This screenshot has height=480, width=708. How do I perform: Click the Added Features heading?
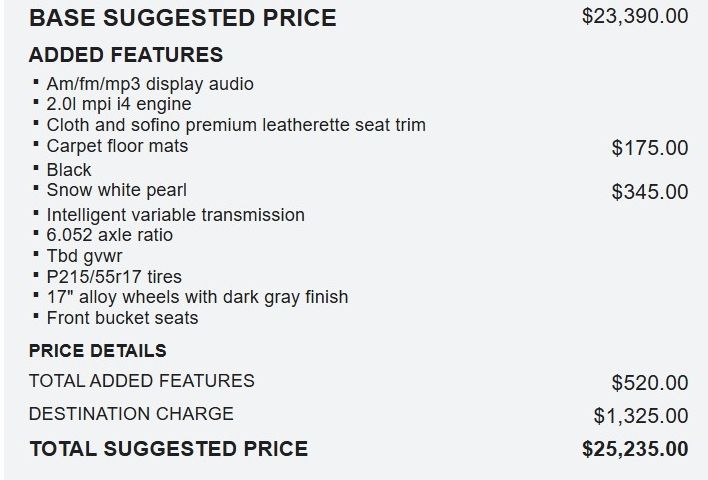126,55
